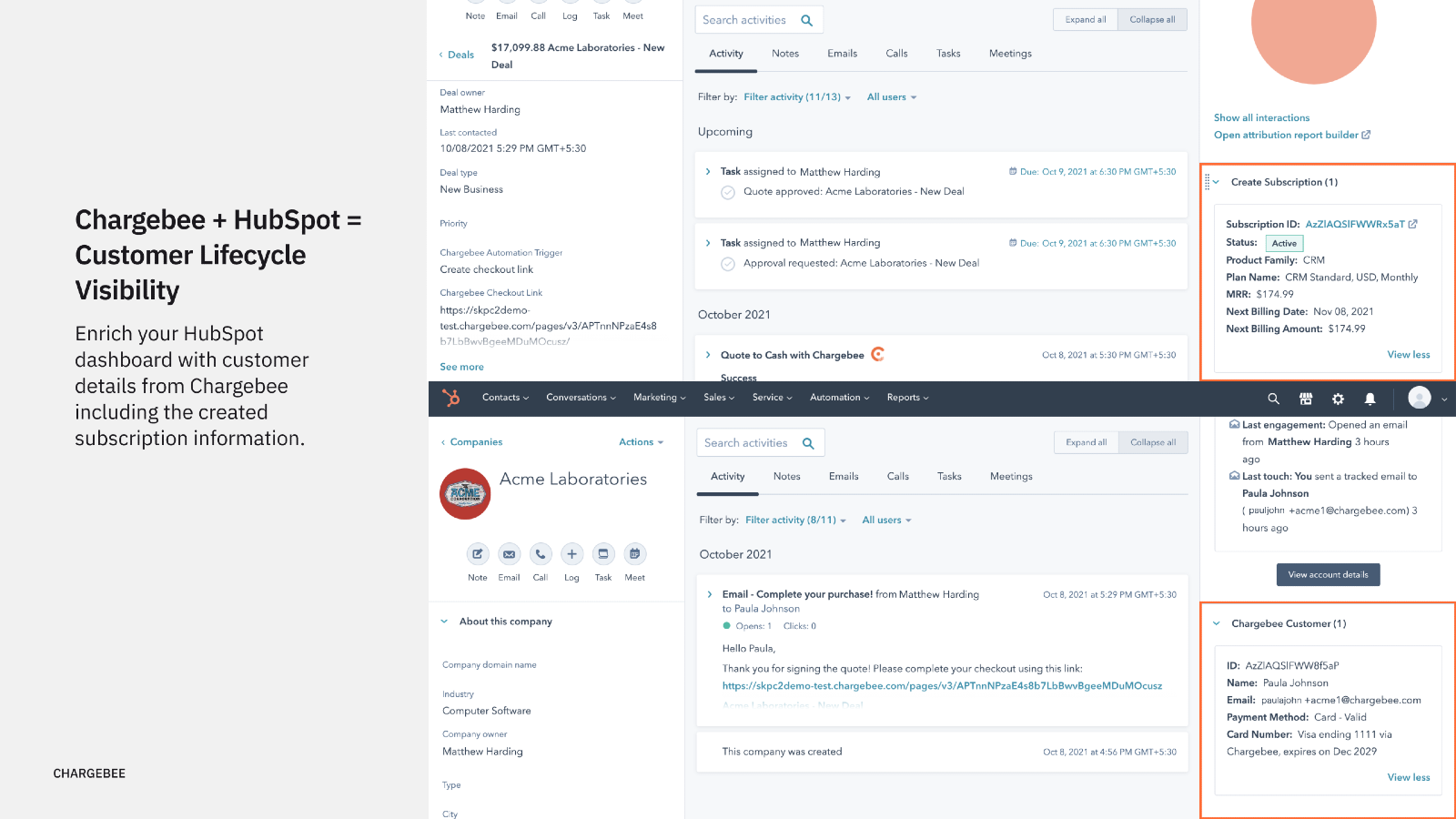Image resolution: width=1456 pixels, height=819 pixels.
Task: Click the View account details button
Action: pyautogui.click(x=1328, y=574)
